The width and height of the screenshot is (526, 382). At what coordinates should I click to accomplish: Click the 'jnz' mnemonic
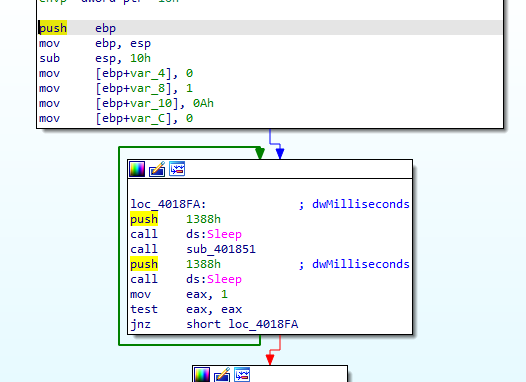tap(141, 325)
